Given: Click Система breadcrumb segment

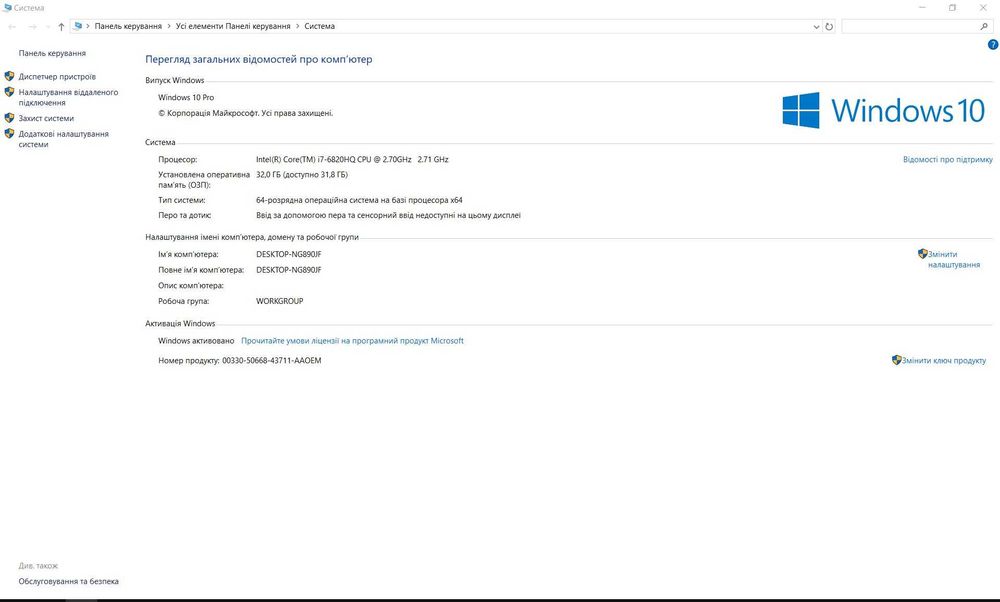Looking at the screenshot, I should (x=320, y=26).
